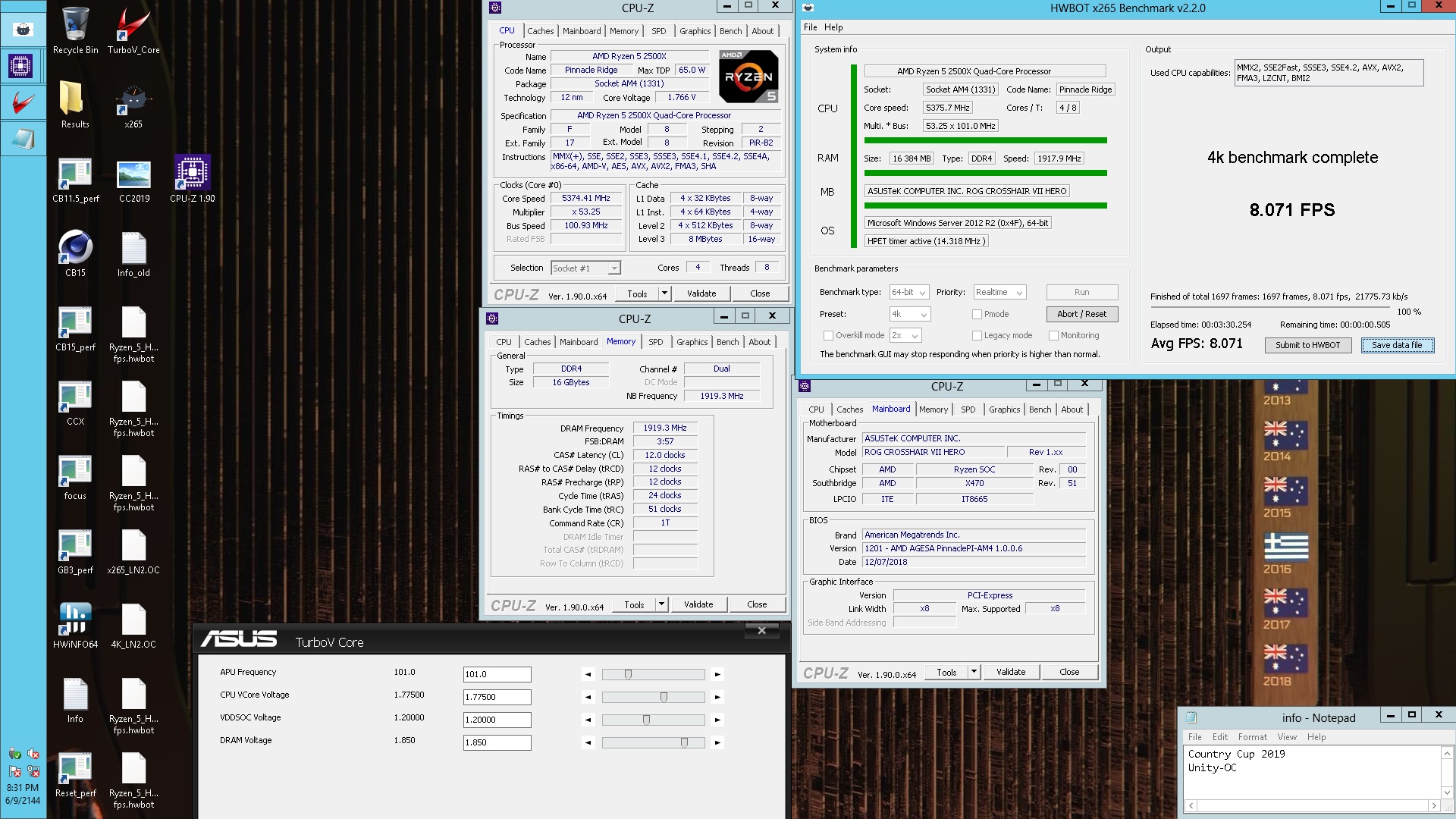Open the Socket #1 selection dropdown
This screenshot has width=1456, height=819.
(585, 268)
